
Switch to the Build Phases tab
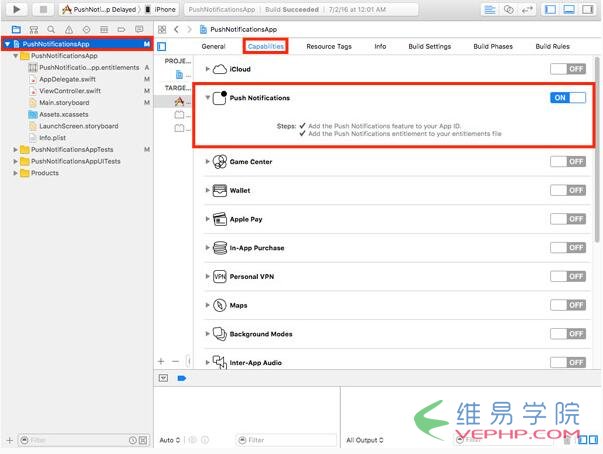click(493, 47)
